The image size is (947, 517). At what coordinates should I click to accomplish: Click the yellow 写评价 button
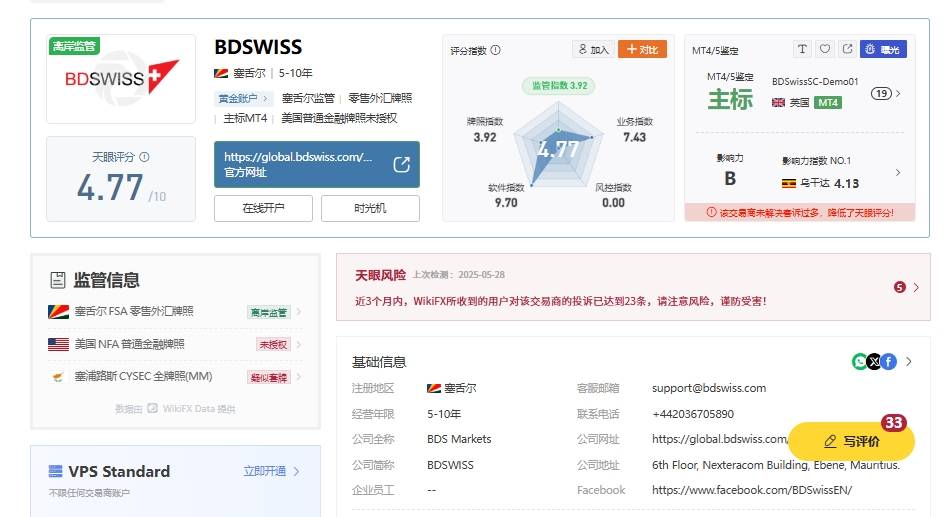[852, 442]
